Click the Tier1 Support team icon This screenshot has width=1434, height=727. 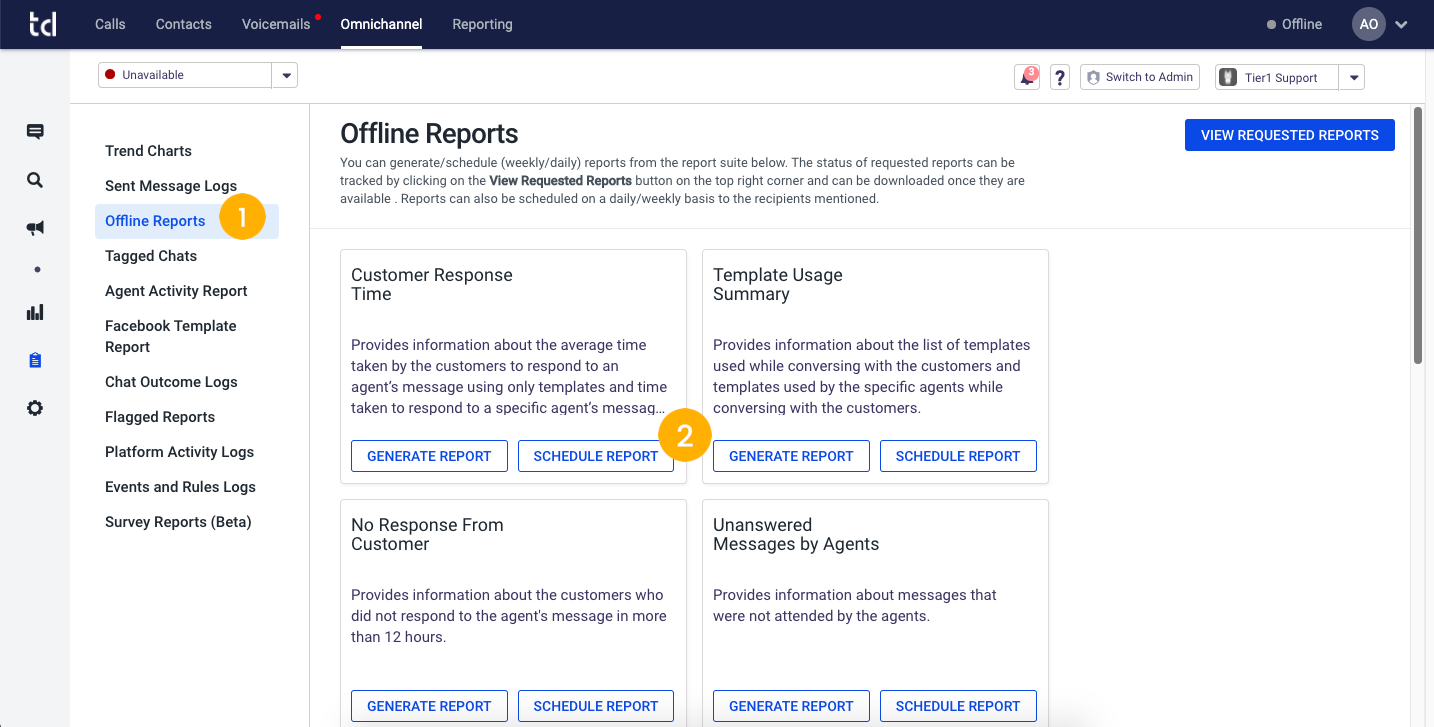point(1228,77)
